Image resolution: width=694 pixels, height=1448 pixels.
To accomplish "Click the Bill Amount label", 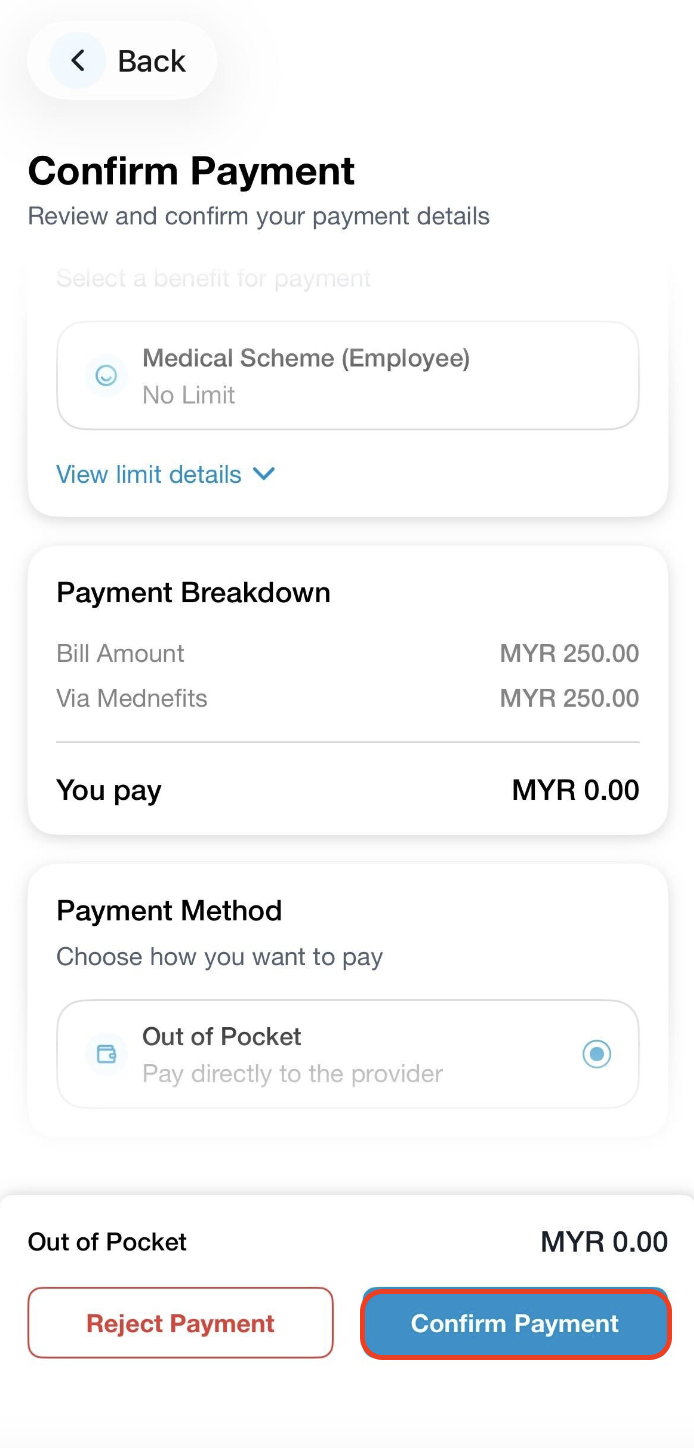I will (120, 654).
